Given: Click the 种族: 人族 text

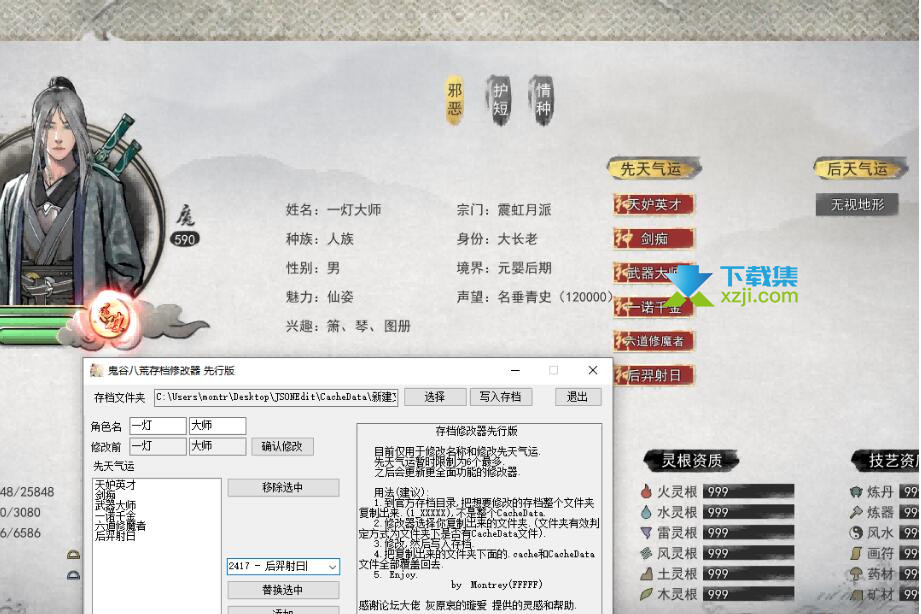Looking at the screenshot, I should point(320,239).
